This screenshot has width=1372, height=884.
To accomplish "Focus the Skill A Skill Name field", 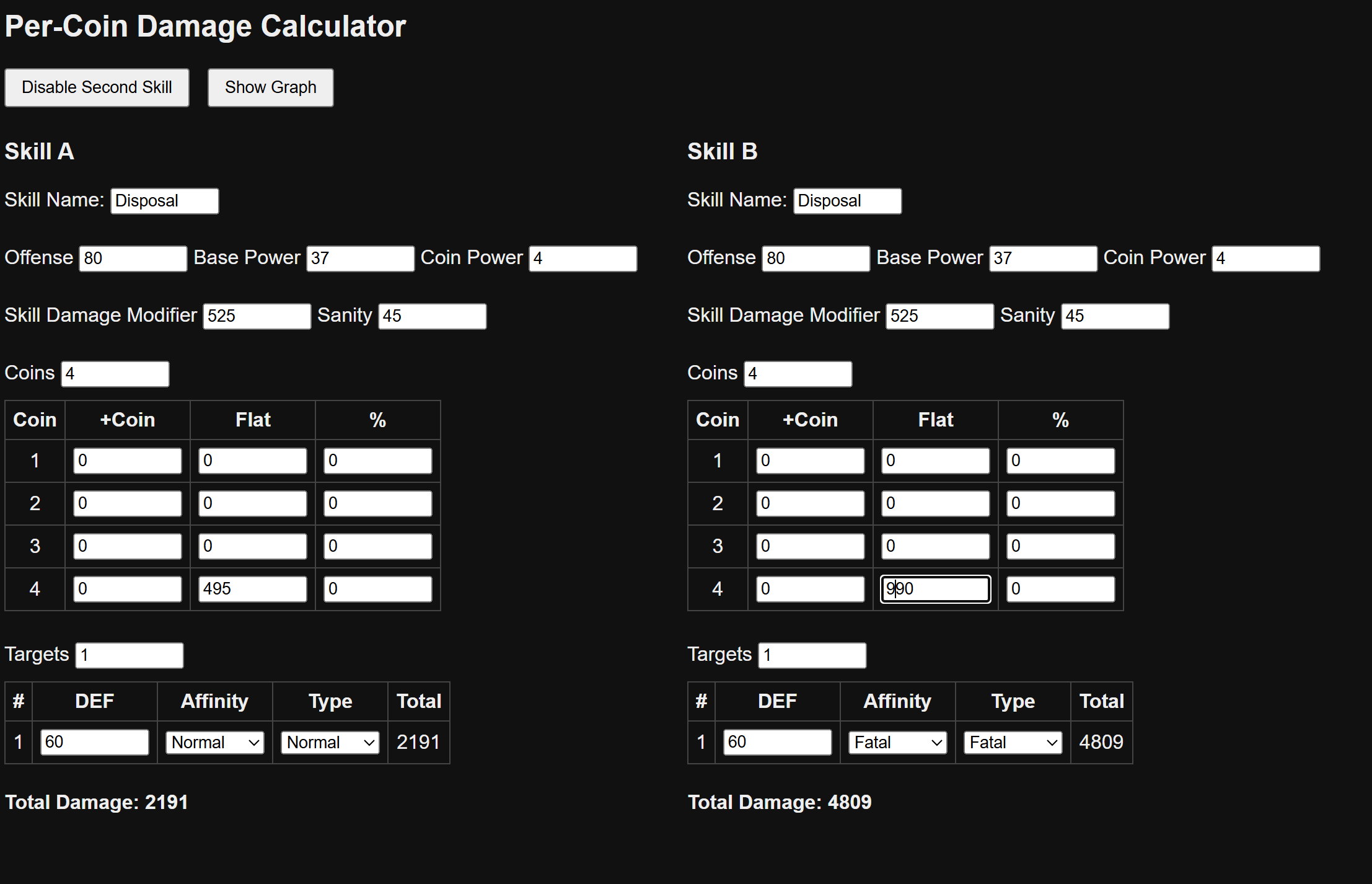I will (x=164, y=201).
